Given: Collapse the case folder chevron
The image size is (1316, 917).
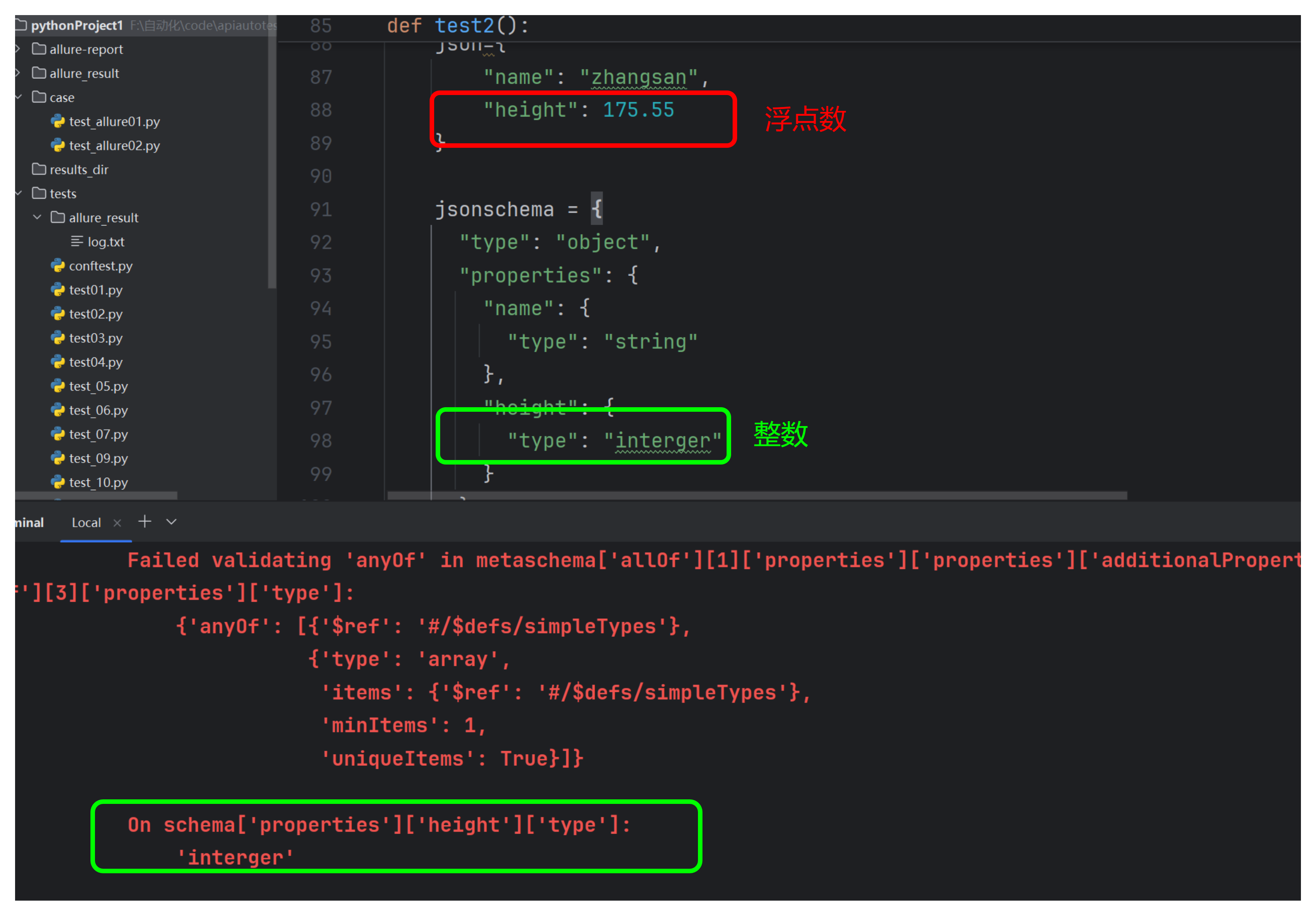Looking at the screenshot, I should pyautogui.click(x=18, y=97).
